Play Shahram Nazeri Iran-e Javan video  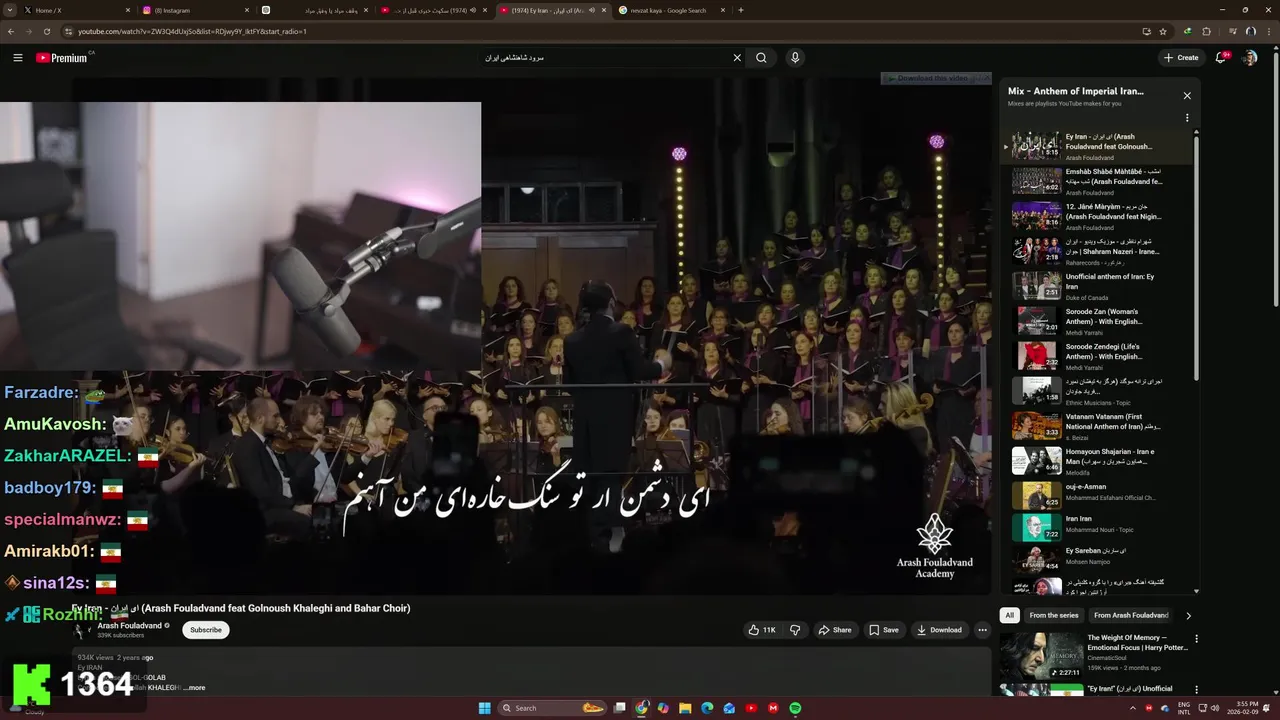pyautogui.click(x=1100, y=251)
